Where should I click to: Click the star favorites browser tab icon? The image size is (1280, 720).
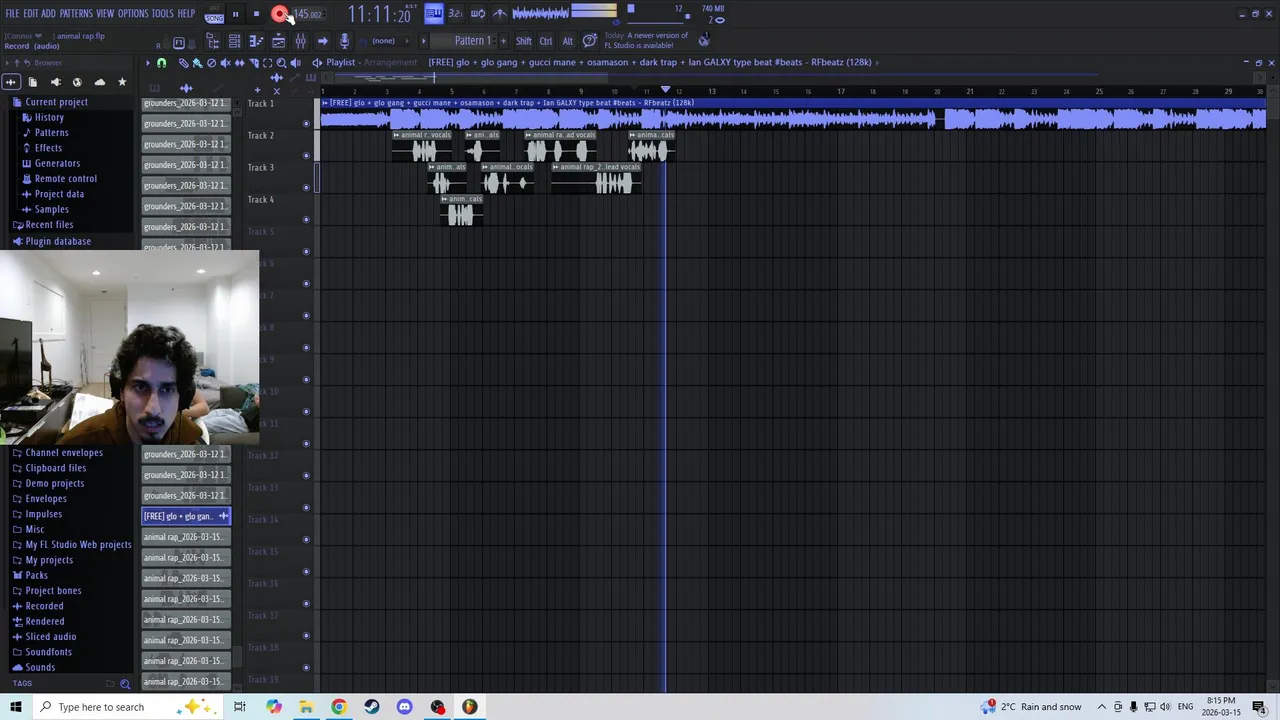coord(122,82)
